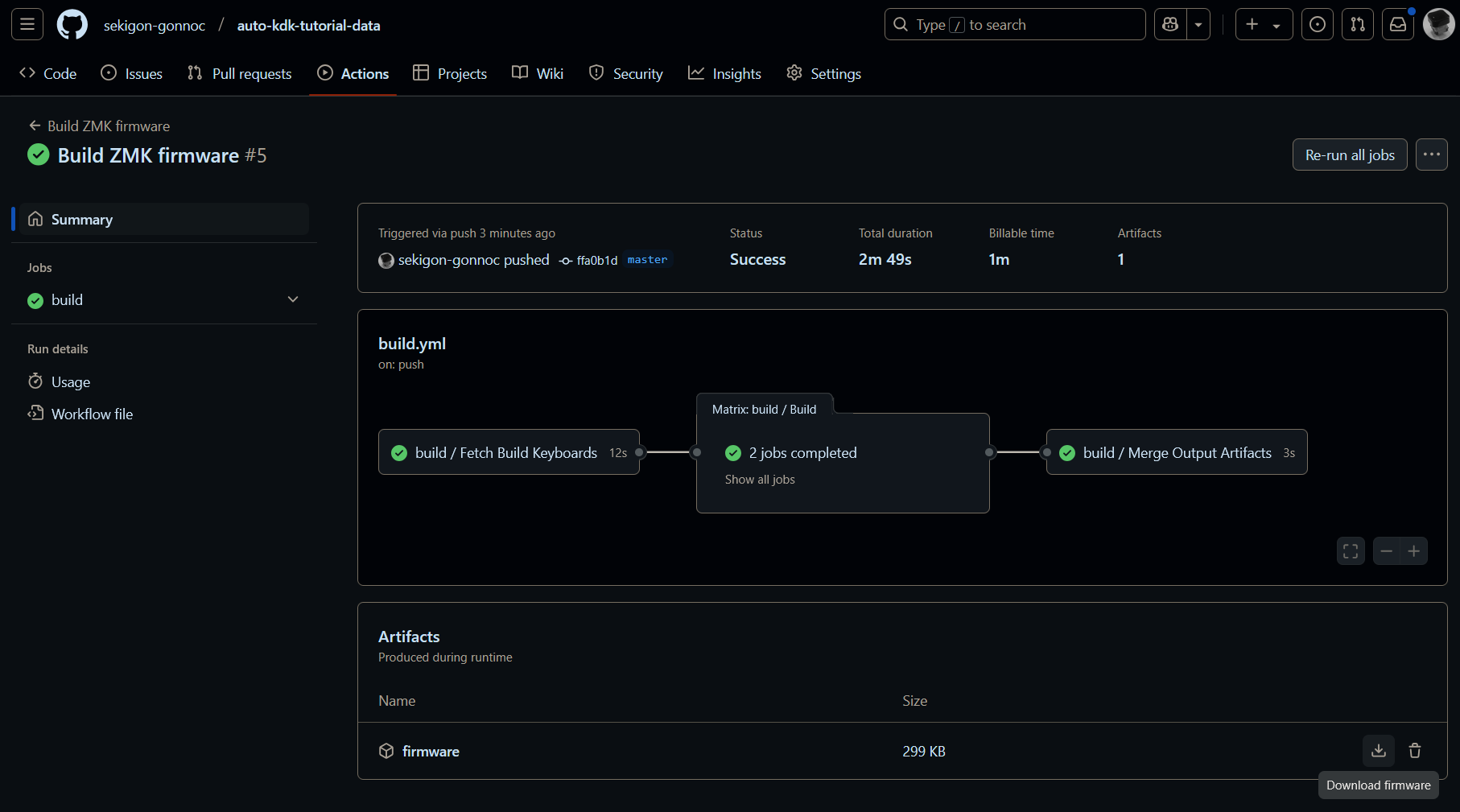1460x812 pixels.
Task: Click Re-run all jobs button
Action: (x=1350, y=155)
